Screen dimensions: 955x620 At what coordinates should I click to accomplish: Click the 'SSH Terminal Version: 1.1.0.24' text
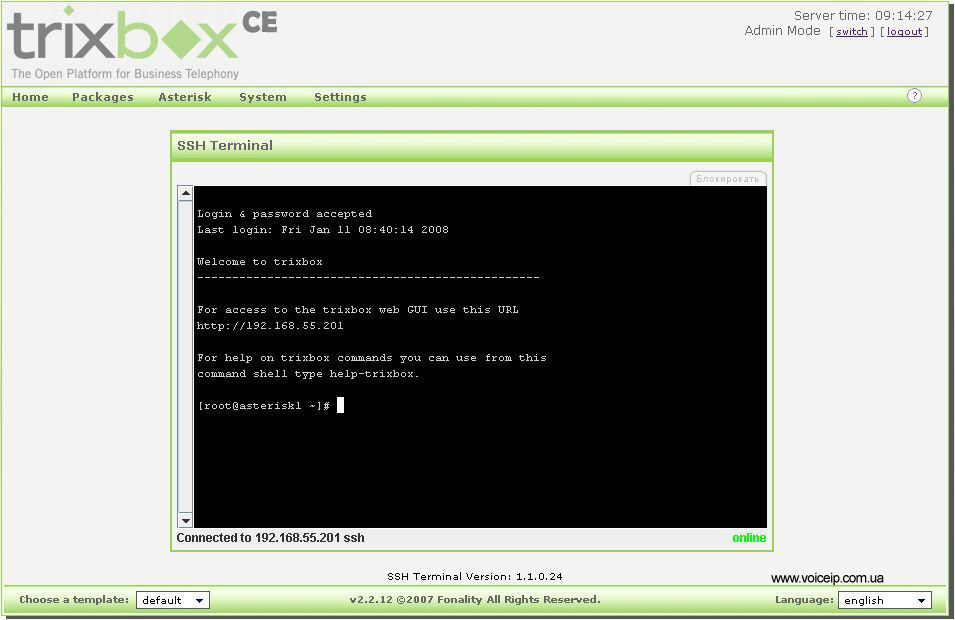coord(474,576)
